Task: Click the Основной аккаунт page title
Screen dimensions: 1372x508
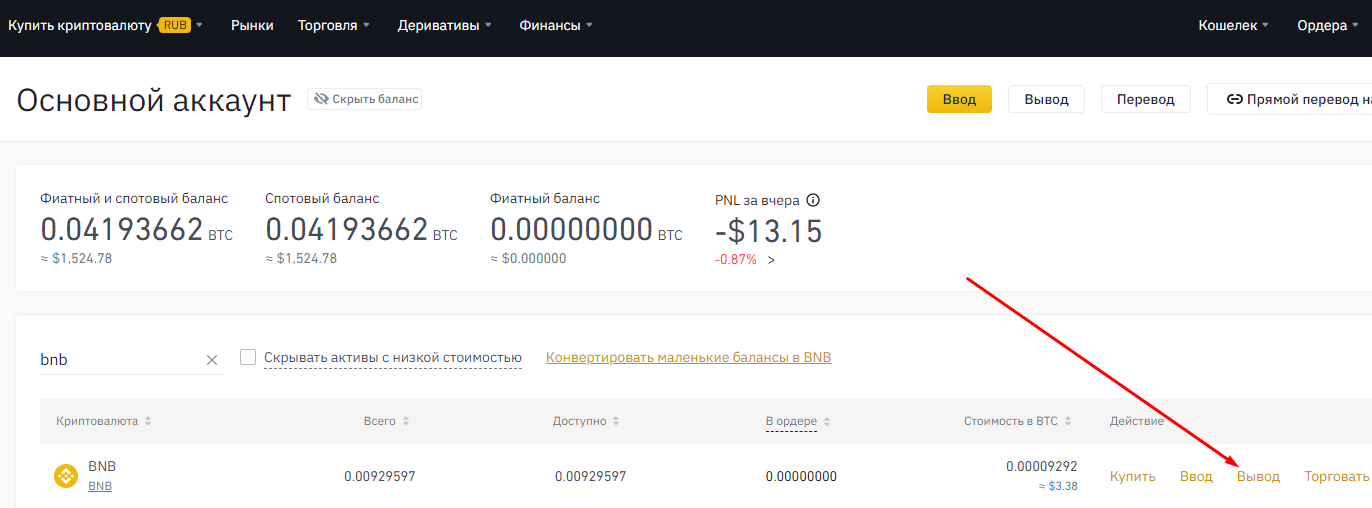Action: tap(154, 100)
